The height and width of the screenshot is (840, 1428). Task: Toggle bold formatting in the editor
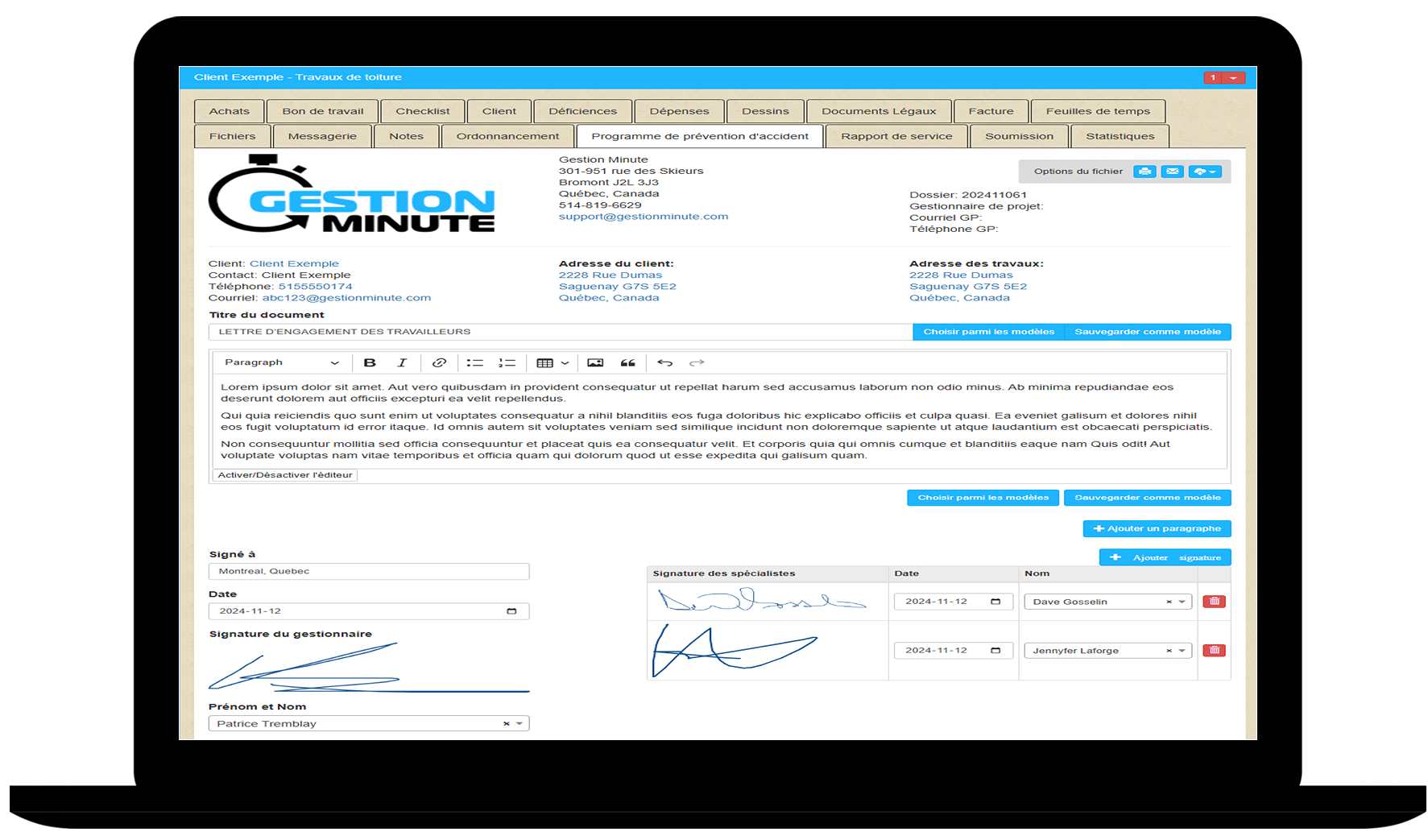click(x=370, y=363)
